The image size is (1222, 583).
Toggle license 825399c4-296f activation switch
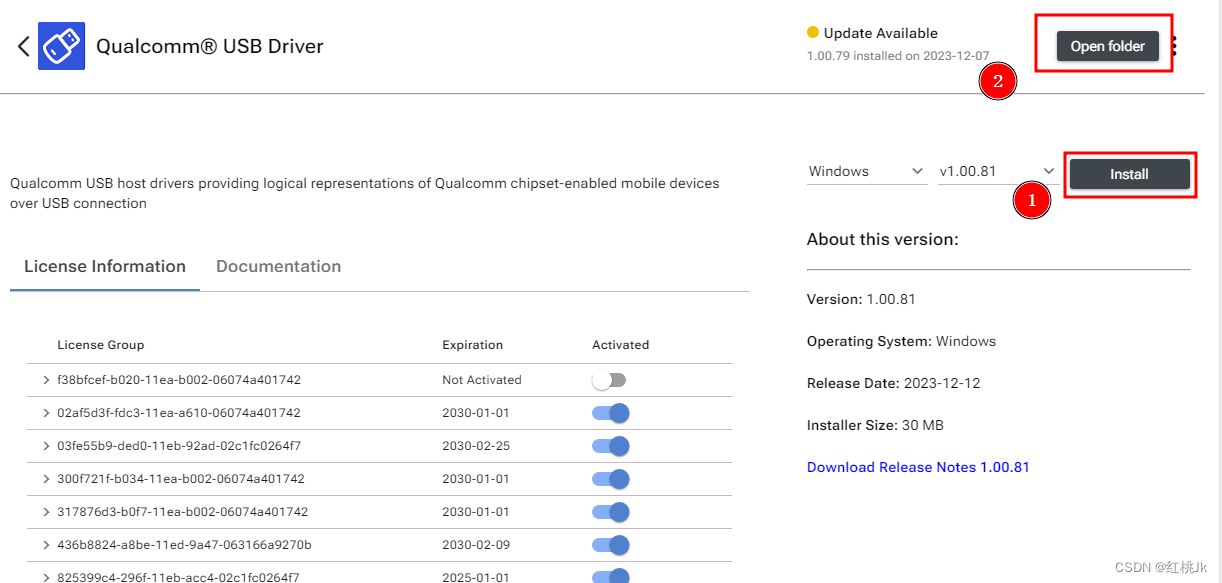click(611, 576)
